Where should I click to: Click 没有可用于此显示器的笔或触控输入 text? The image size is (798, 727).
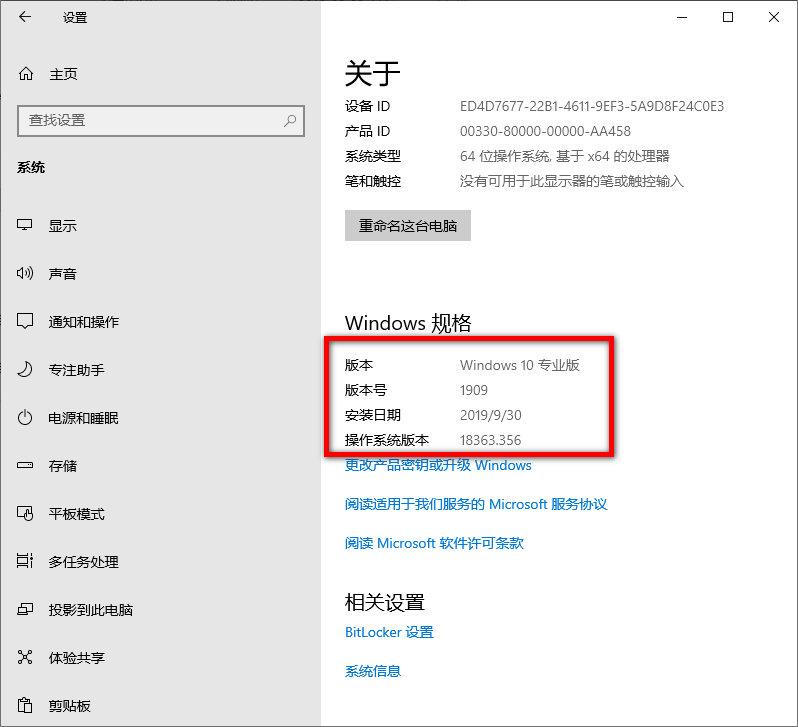[x=572, y=181]
